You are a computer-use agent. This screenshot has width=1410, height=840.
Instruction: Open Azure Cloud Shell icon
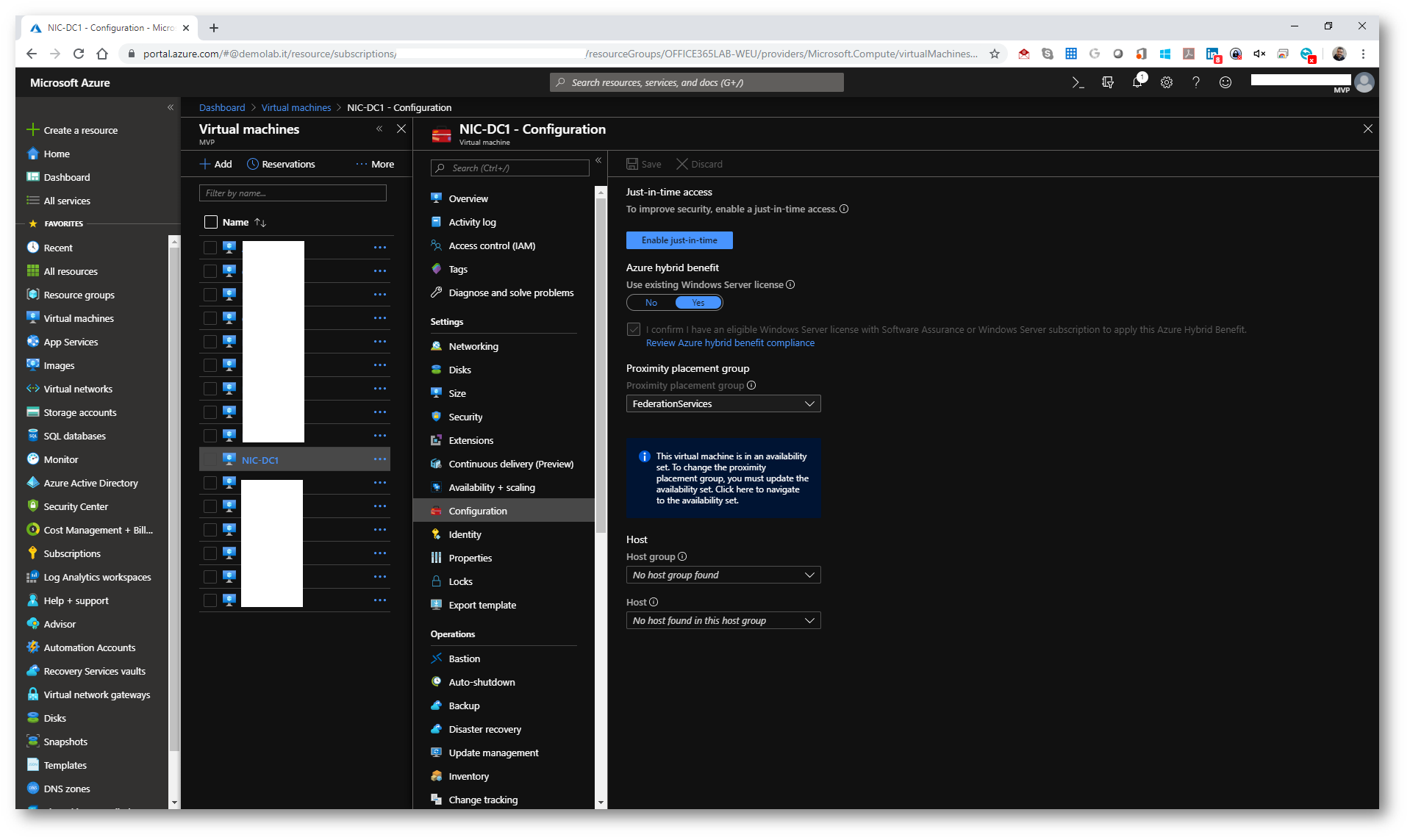click(1078, 82)
